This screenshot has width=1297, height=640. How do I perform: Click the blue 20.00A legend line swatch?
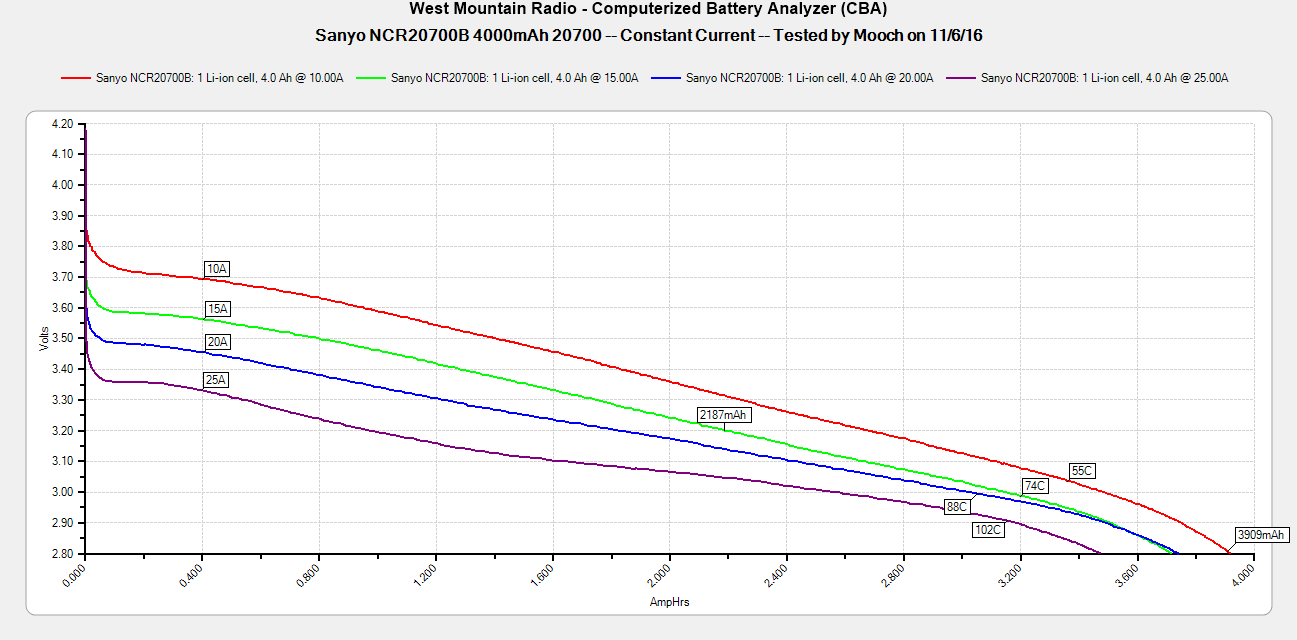(666, 78)
